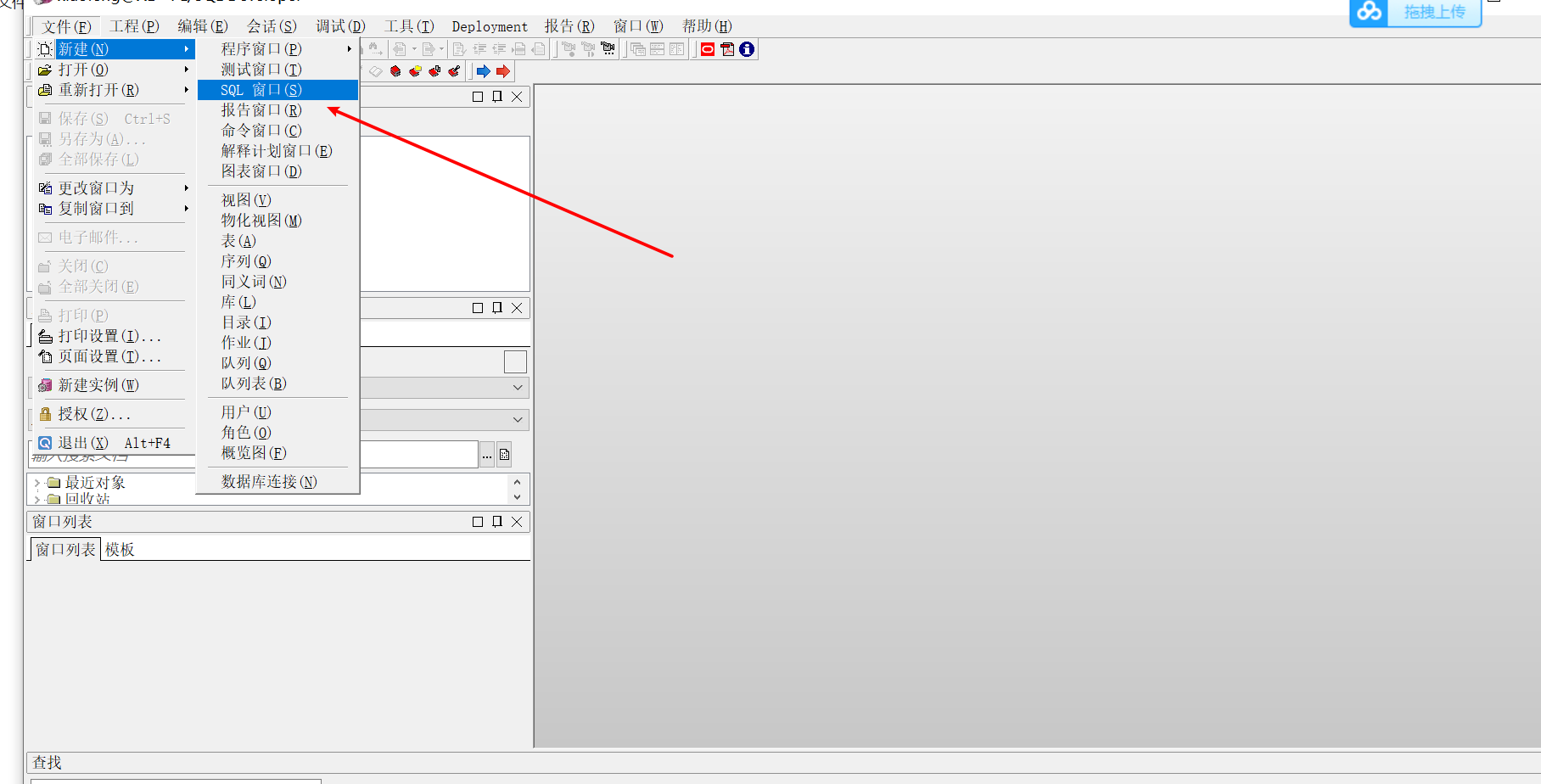
Task: Open the PDF manual icon
Action: coord(727,49)
